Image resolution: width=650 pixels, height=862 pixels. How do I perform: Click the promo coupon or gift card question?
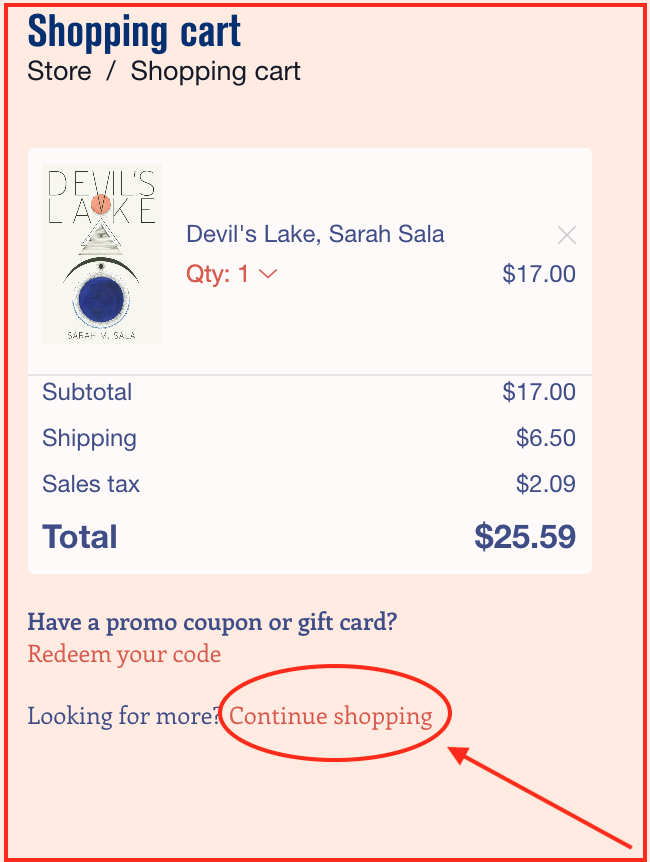coord(212,622)
